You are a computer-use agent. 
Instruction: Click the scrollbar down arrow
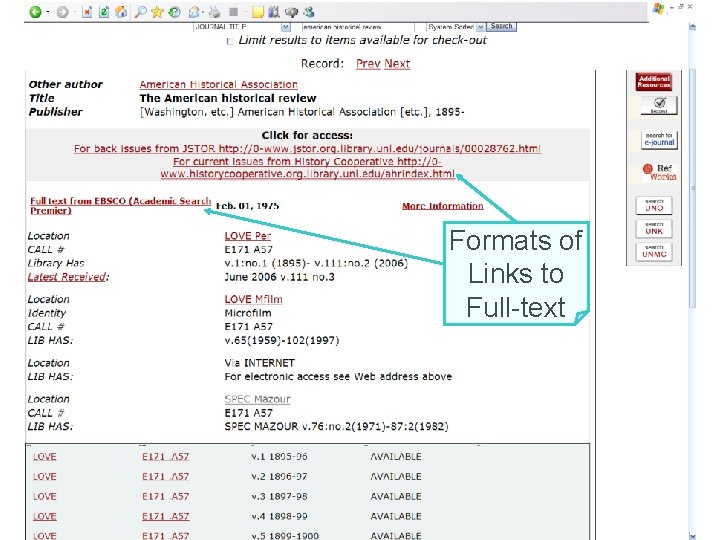tap(692, 536)
